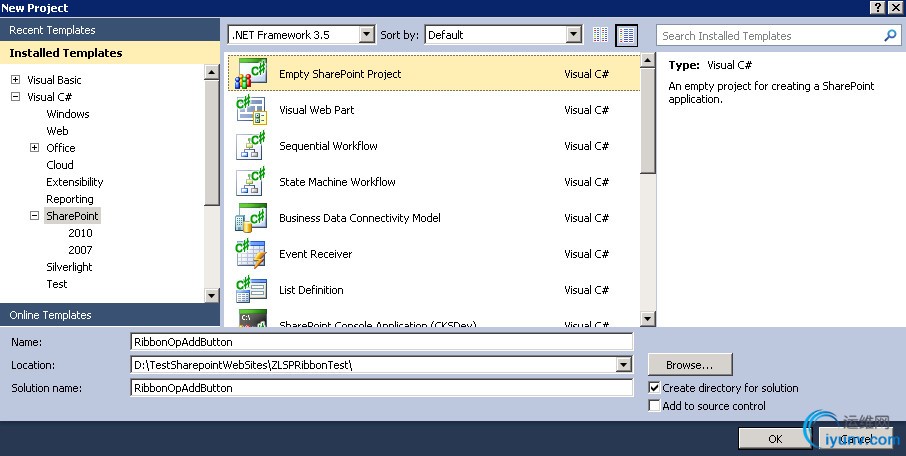Select the Extensibility category
Viewport: 906px width, 456px height.
click(x=75, y=182)
